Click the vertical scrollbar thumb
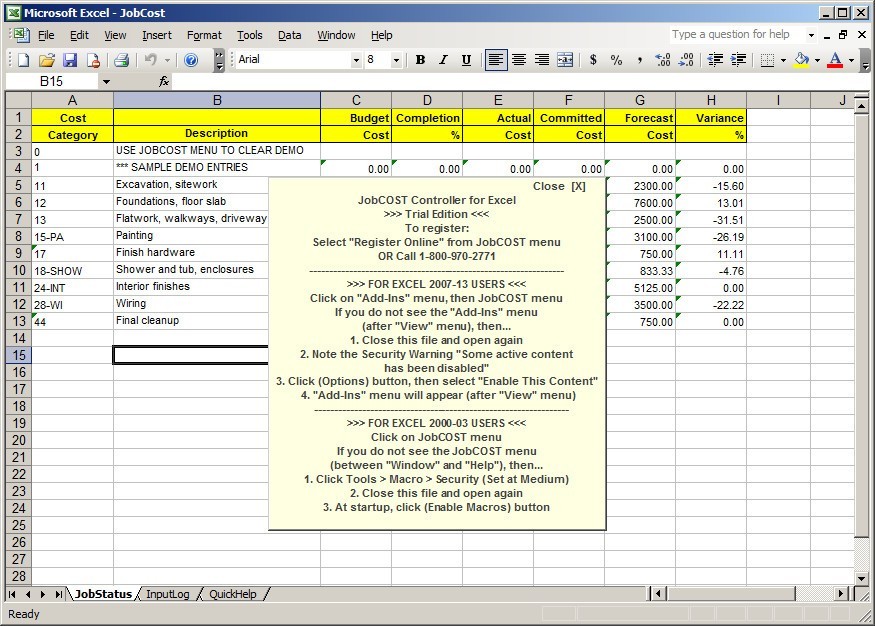This screenshot has width=875, height=626. (862, 326)
